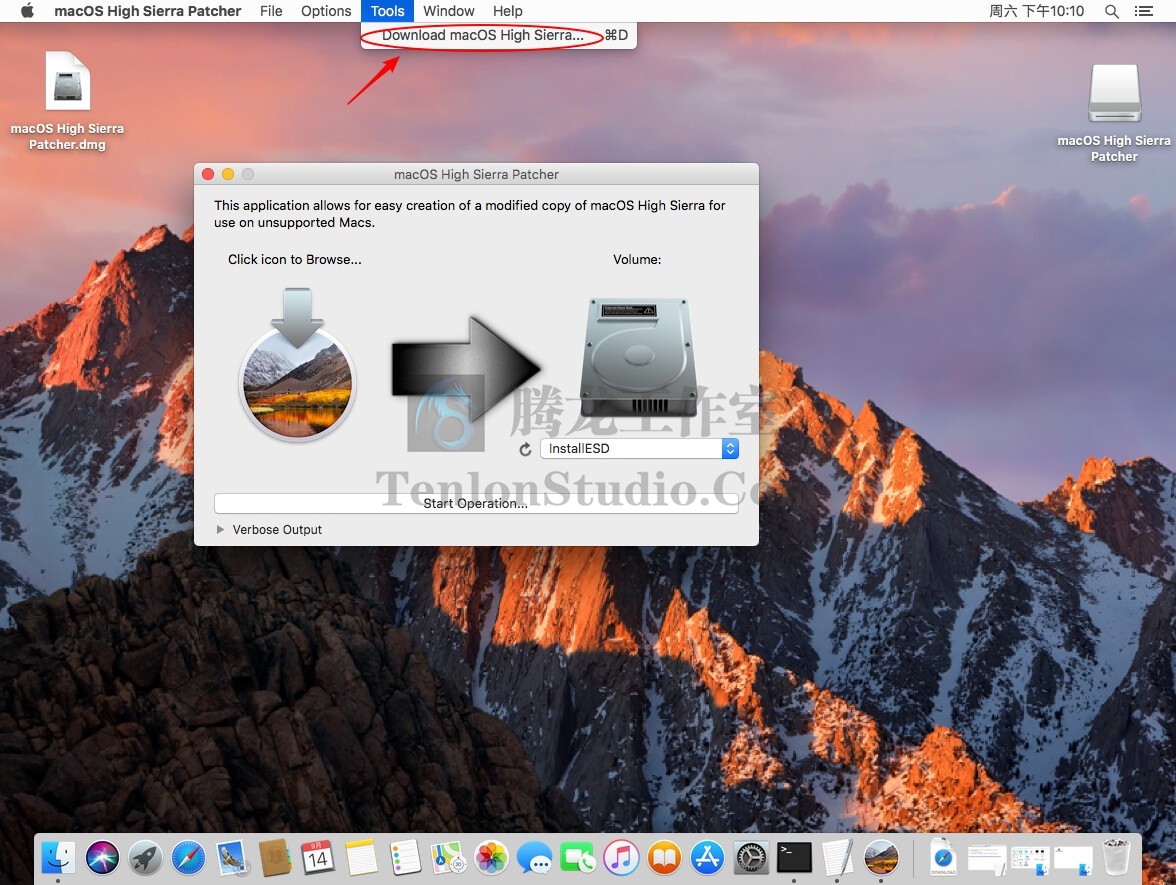Open the third minimized window thumbnail in dock
Image resolution: width=1176 pixels, height=885 pixels.
point(1073,860)
